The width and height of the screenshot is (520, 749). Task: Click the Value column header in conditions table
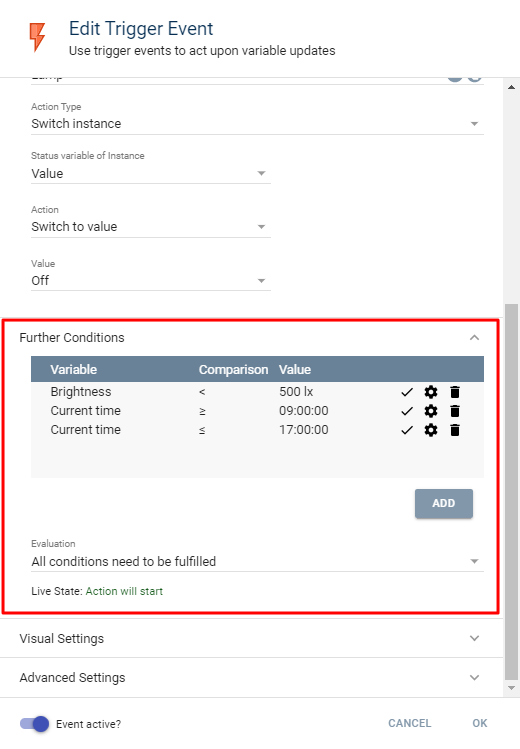click(x=295, y=370)
